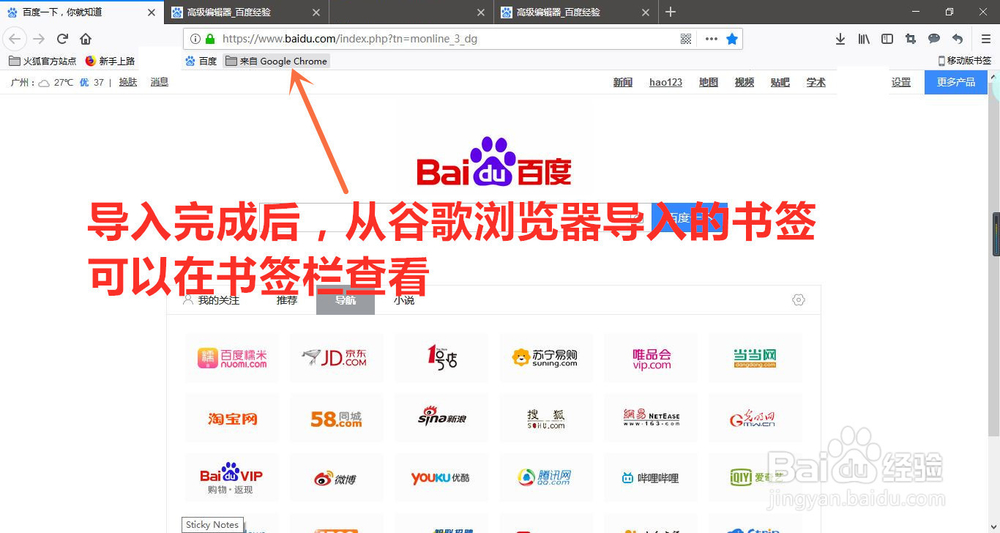Select the 百度一下，你就知道 tab

(82, 12)
